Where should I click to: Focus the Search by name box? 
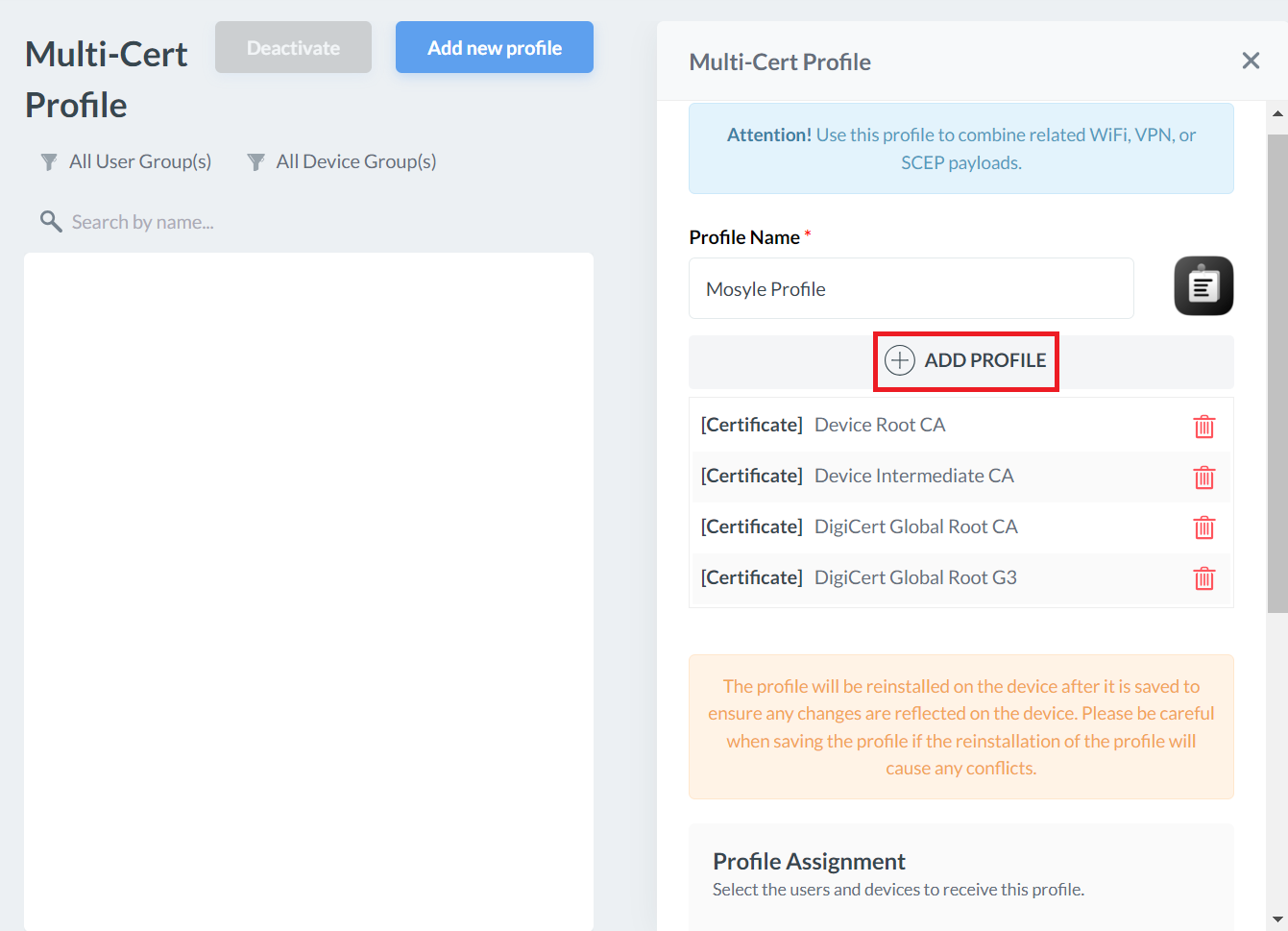coord(142,223)
